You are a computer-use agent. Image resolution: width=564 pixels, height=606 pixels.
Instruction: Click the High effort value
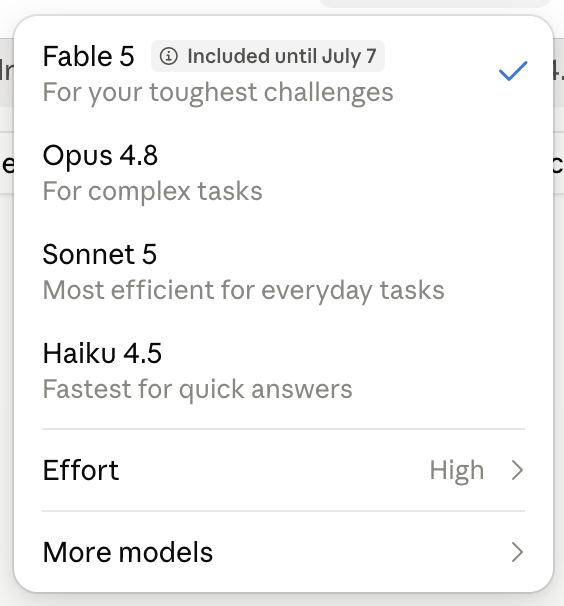(x=457, y=471)
